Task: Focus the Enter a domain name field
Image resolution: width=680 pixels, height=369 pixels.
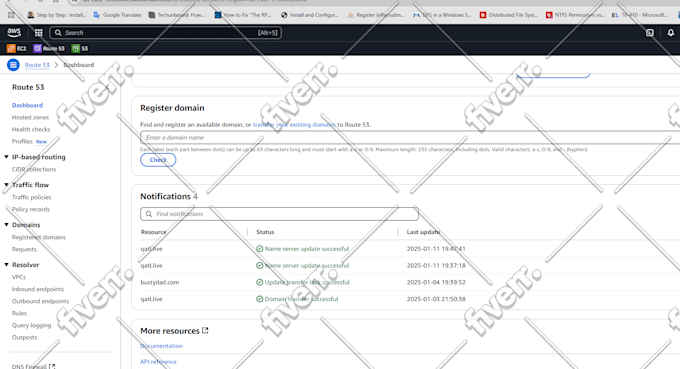Action: click(x=410, y=137)
